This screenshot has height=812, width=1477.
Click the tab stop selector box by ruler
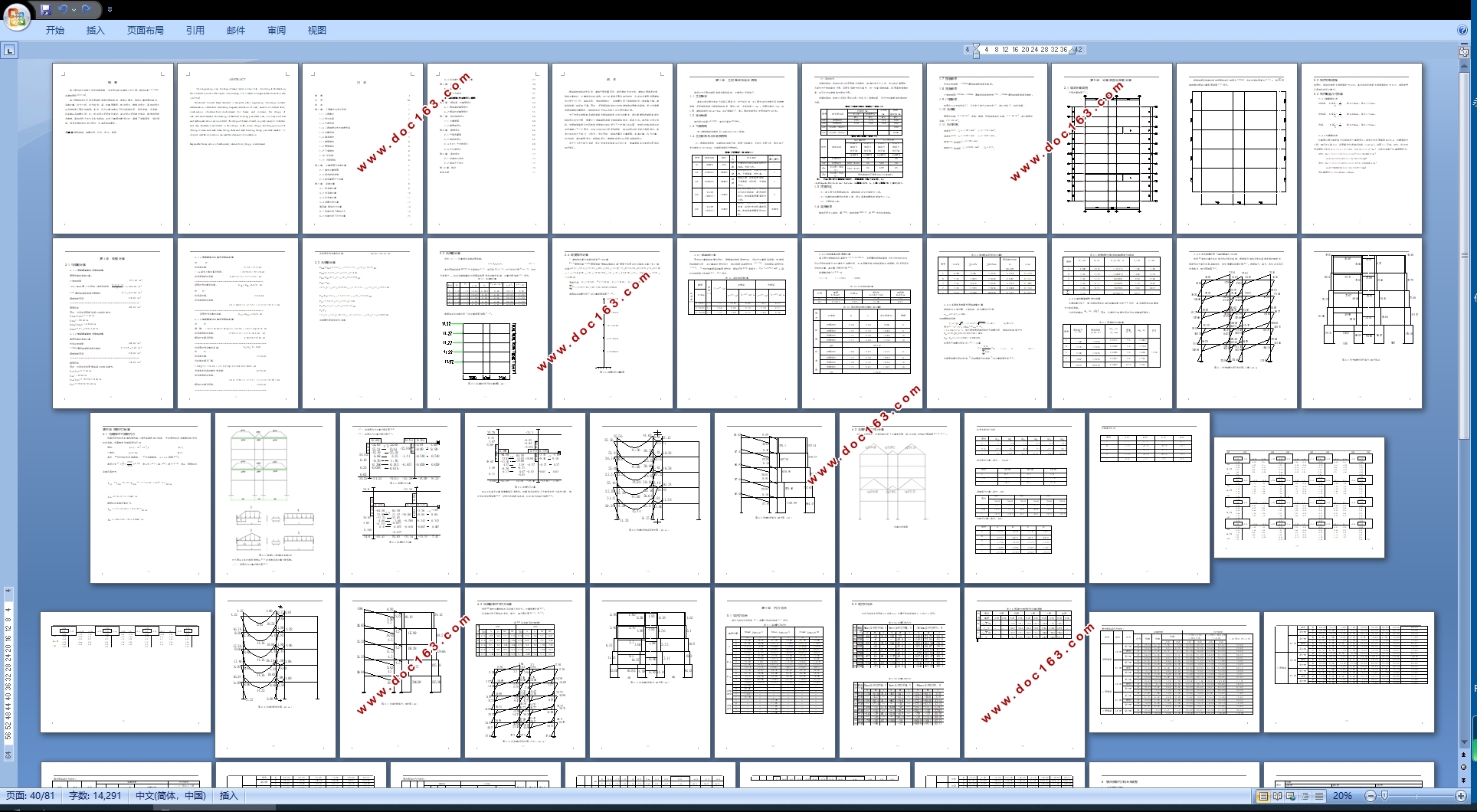pyautogui.click(x=9, y=51)
